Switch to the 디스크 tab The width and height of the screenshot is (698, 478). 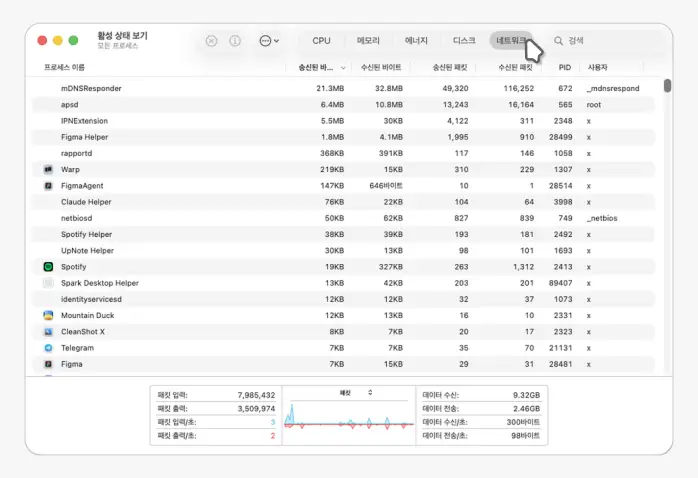click(464, 41)
